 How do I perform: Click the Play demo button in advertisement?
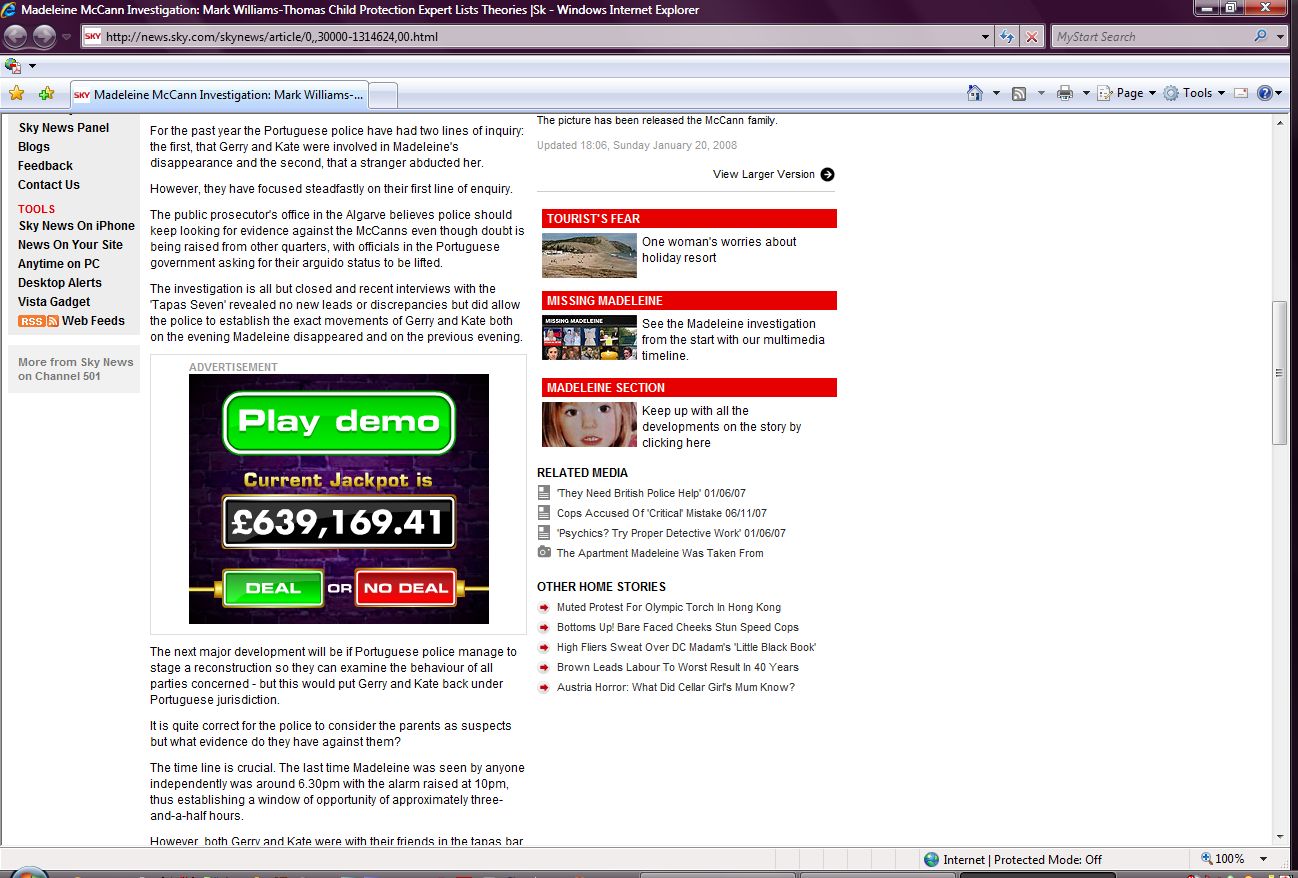(x=338, y=422)
